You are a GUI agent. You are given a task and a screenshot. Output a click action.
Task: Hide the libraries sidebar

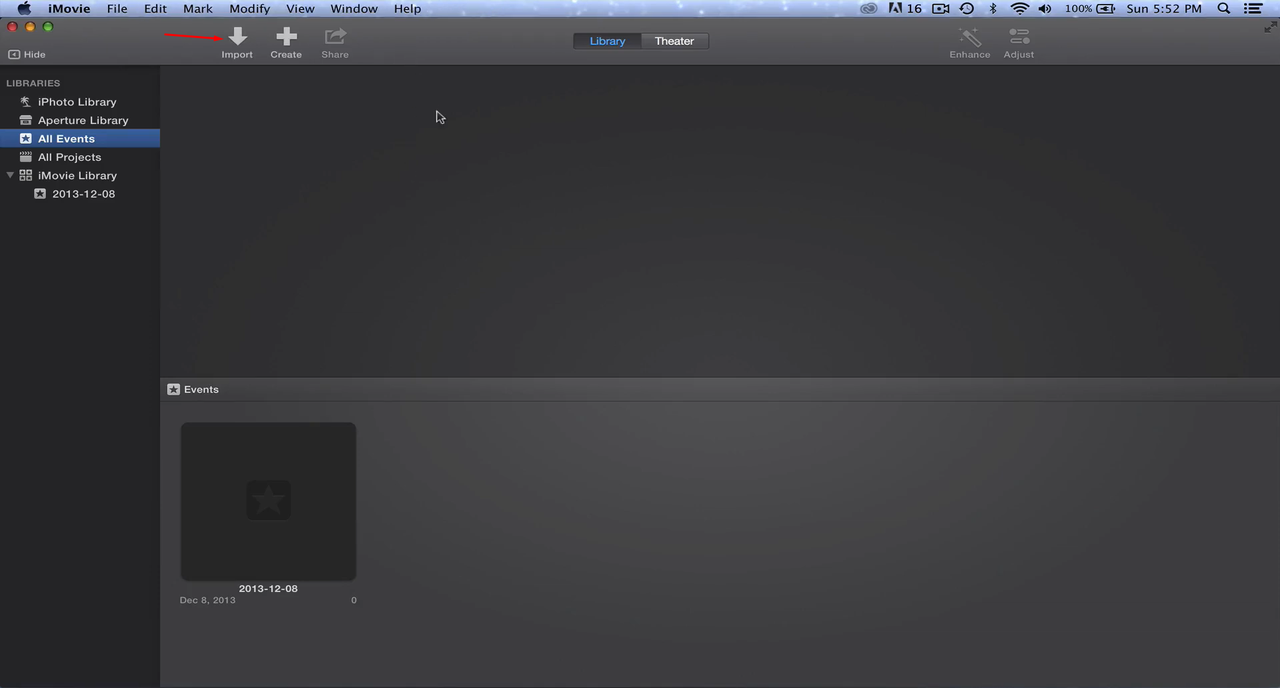[27, 55]
